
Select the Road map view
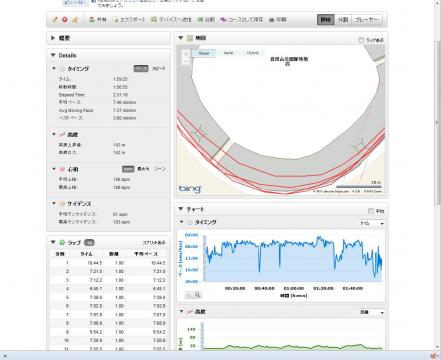pos(204,53)
